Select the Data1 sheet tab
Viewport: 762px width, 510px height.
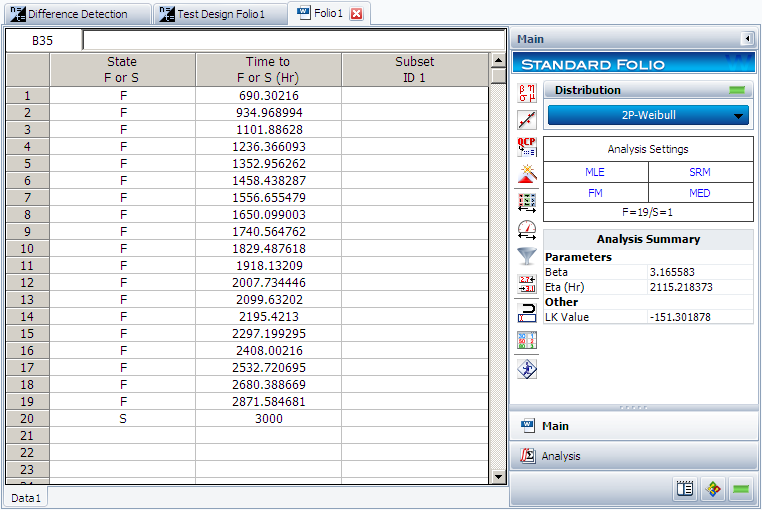click(x=26, y=497)
